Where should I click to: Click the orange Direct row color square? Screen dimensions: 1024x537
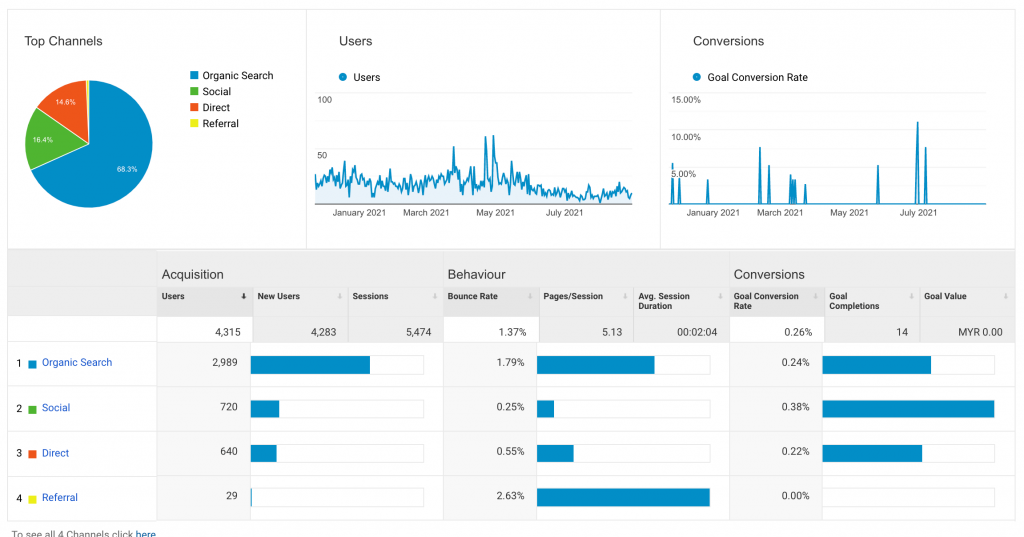point(32,454)
